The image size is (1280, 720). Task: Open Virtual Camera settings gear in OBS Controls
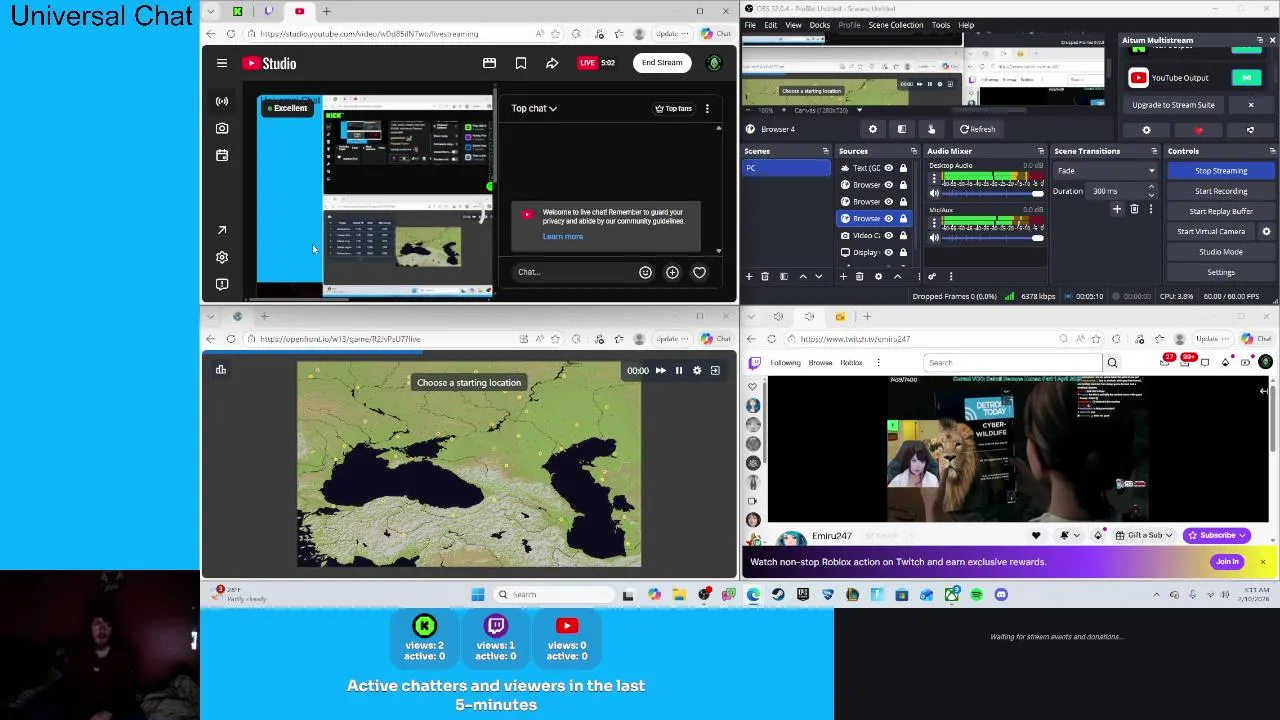[x=1266, y=231]
